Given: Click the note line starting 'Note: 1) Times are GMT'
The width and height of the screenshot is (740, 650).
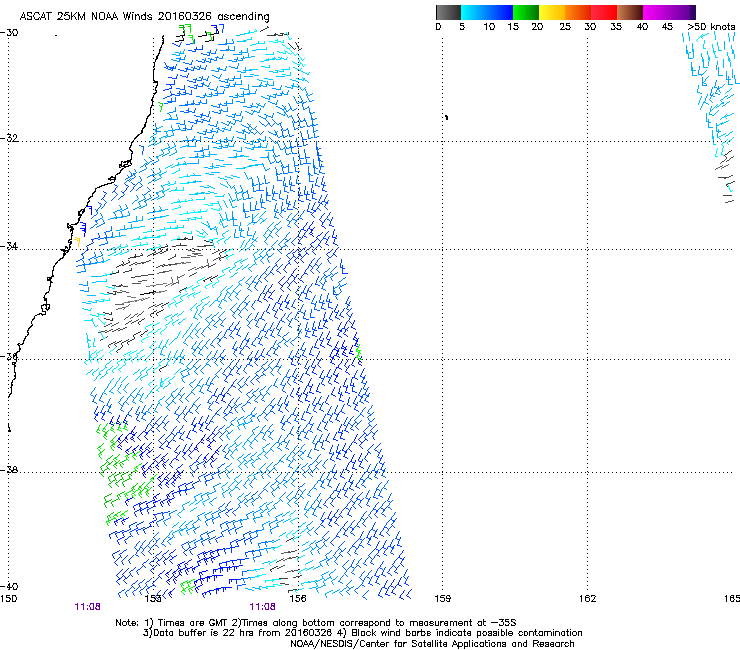Looking at the screenshot, I should (x=316, y=623).
